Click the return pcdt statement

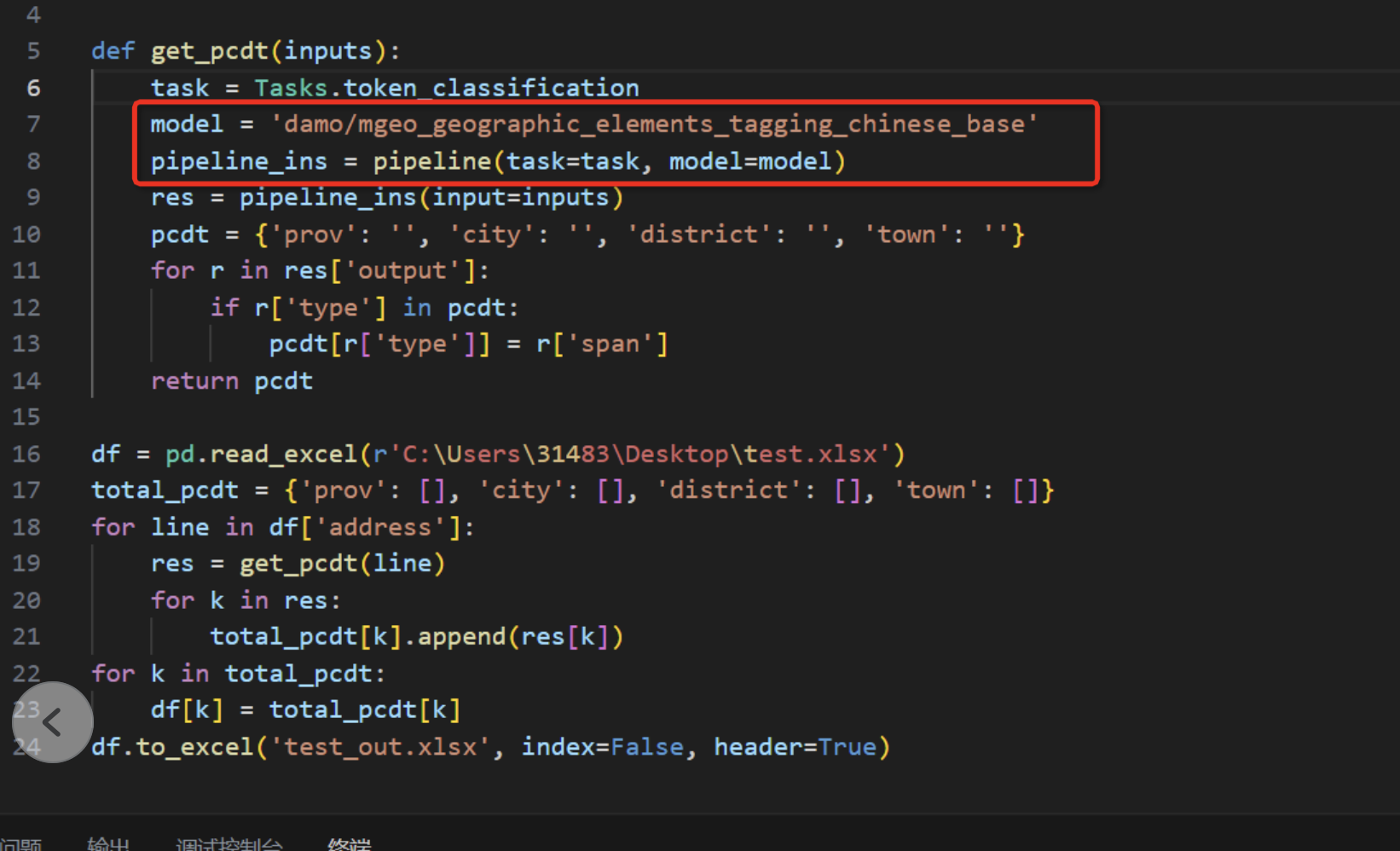coord(232,381)
